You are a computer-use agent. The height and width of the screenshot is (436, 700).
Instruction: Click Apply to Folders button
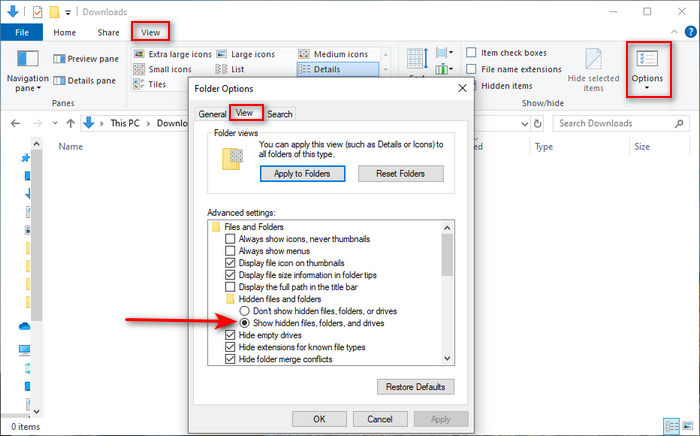(x=302, y=174)
